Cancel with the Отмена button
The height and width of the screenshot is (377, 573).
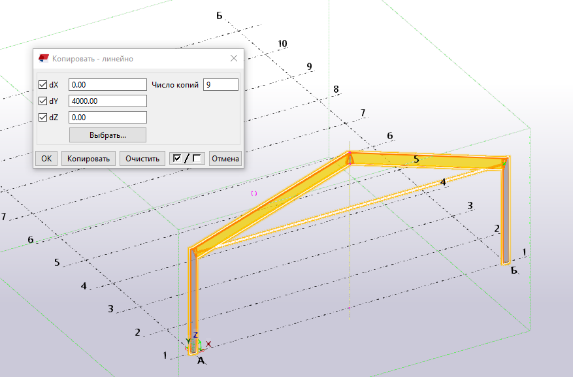(x=225, y=159)
